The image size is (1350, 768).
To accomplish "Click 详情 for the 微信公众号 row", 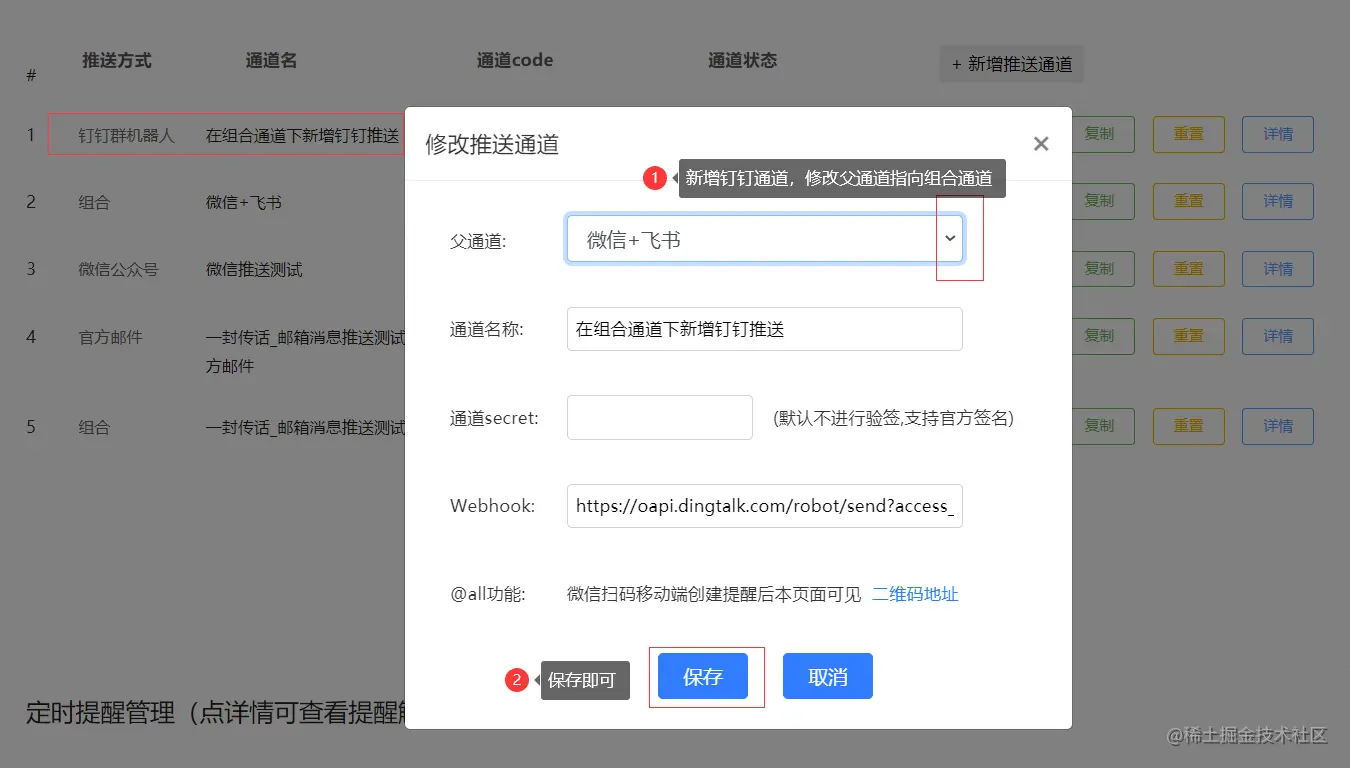I will click(x=1277, y=268).
